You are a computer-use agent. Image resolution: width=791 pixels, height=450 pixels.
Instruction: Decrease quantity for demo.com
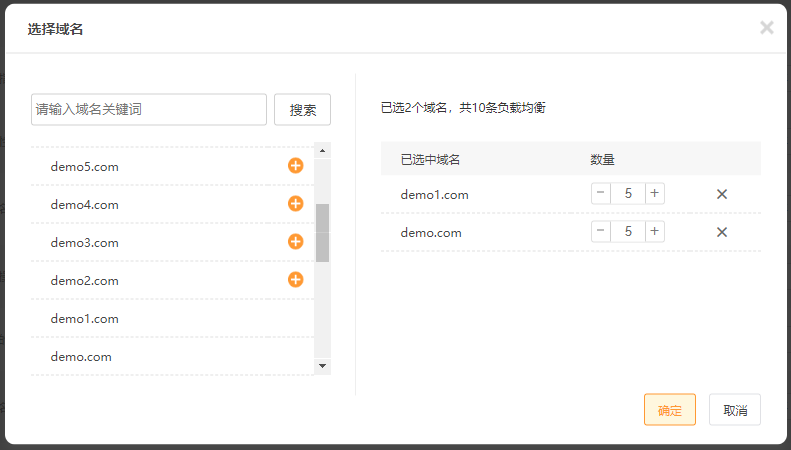(601, 232)
